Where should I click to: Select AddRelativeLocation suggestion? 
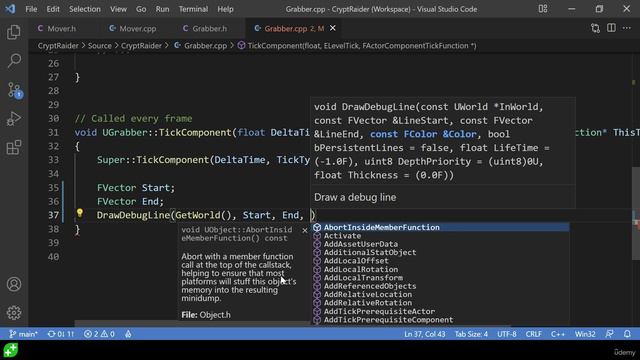[441, 294]
